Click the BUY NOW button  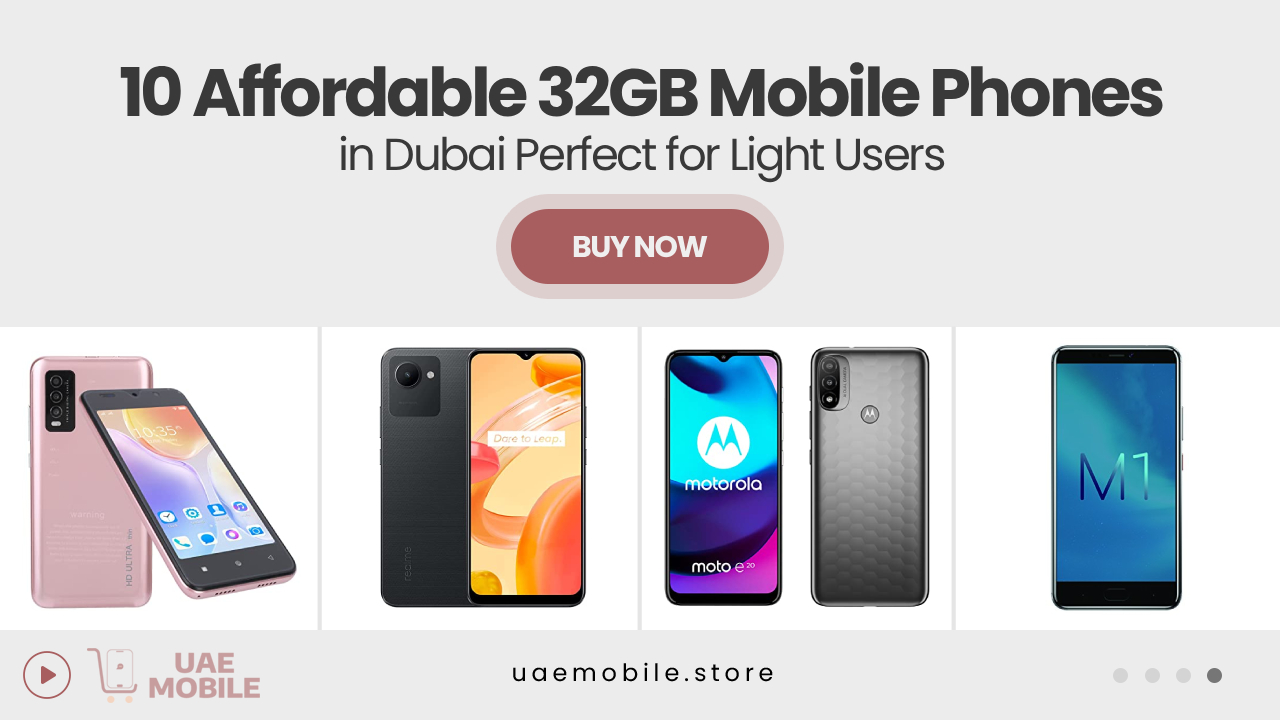coord(640,246)
